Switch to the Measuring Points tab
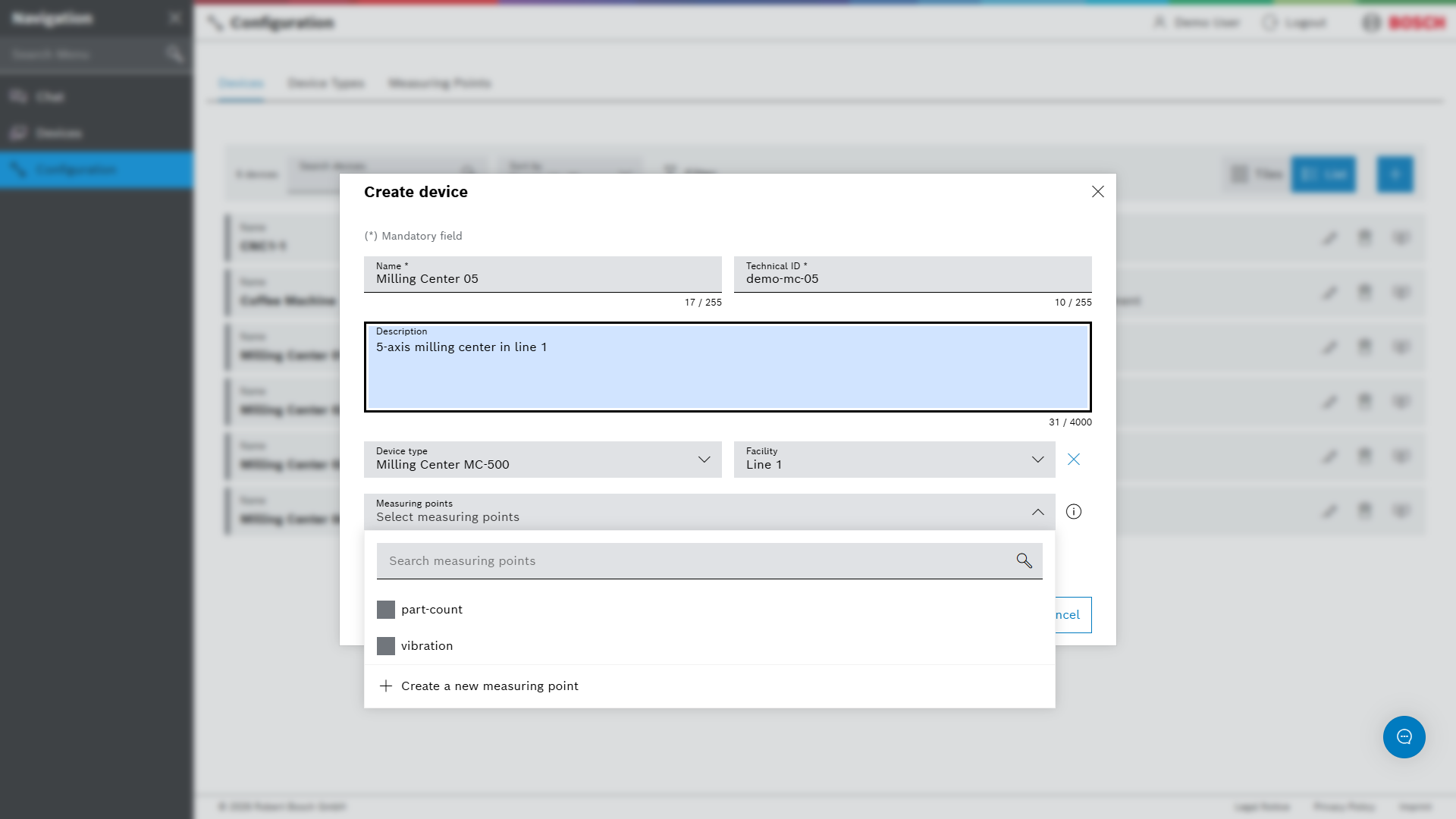 [x=440, y=83]
